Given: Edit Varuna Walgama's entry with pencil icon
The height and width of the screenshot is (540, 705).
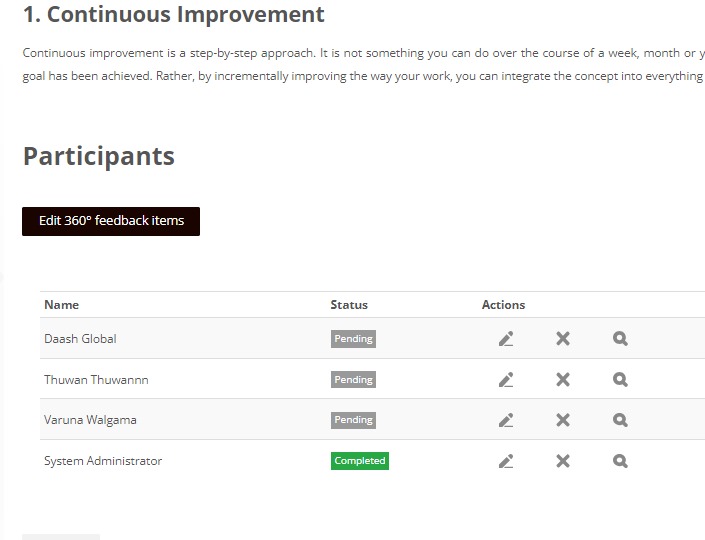Looking at the screenshot, I should click(x=506, y=420).
